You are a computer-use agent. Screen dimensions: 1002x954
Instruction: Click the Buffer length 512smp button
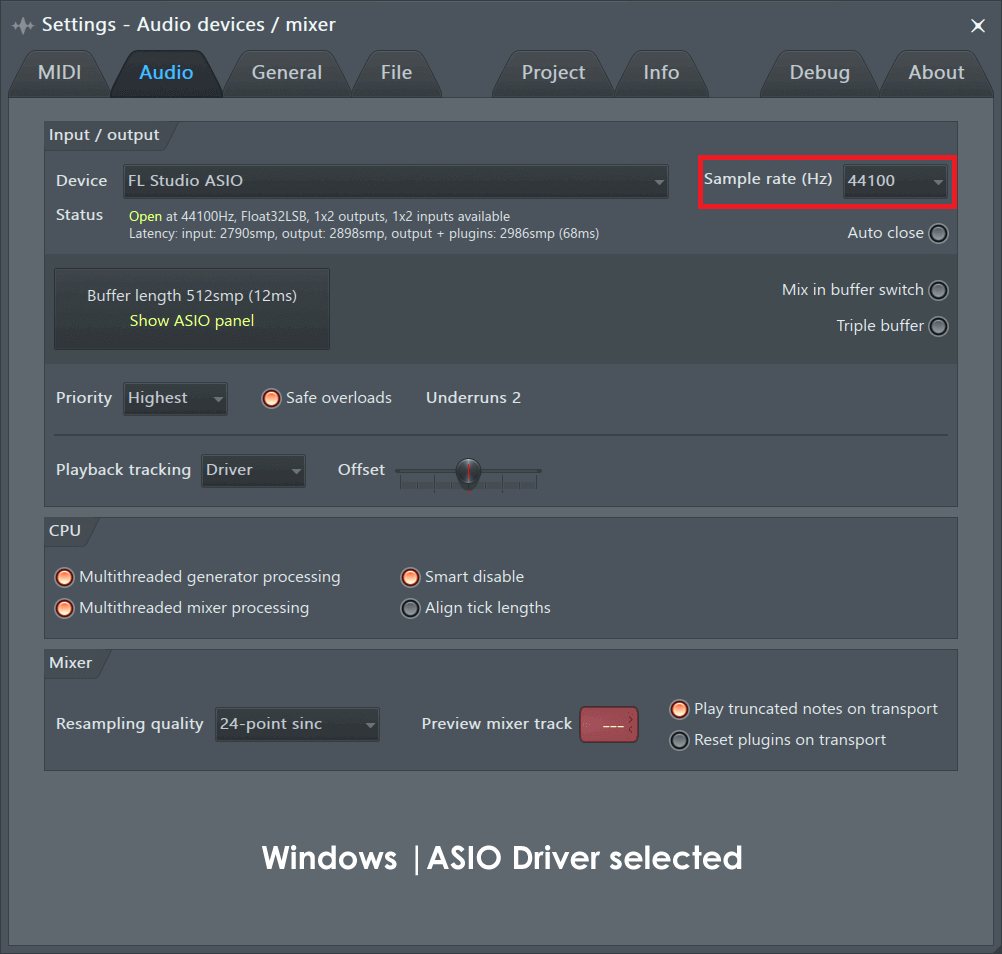pyautogui.click(x=191, y=295)
